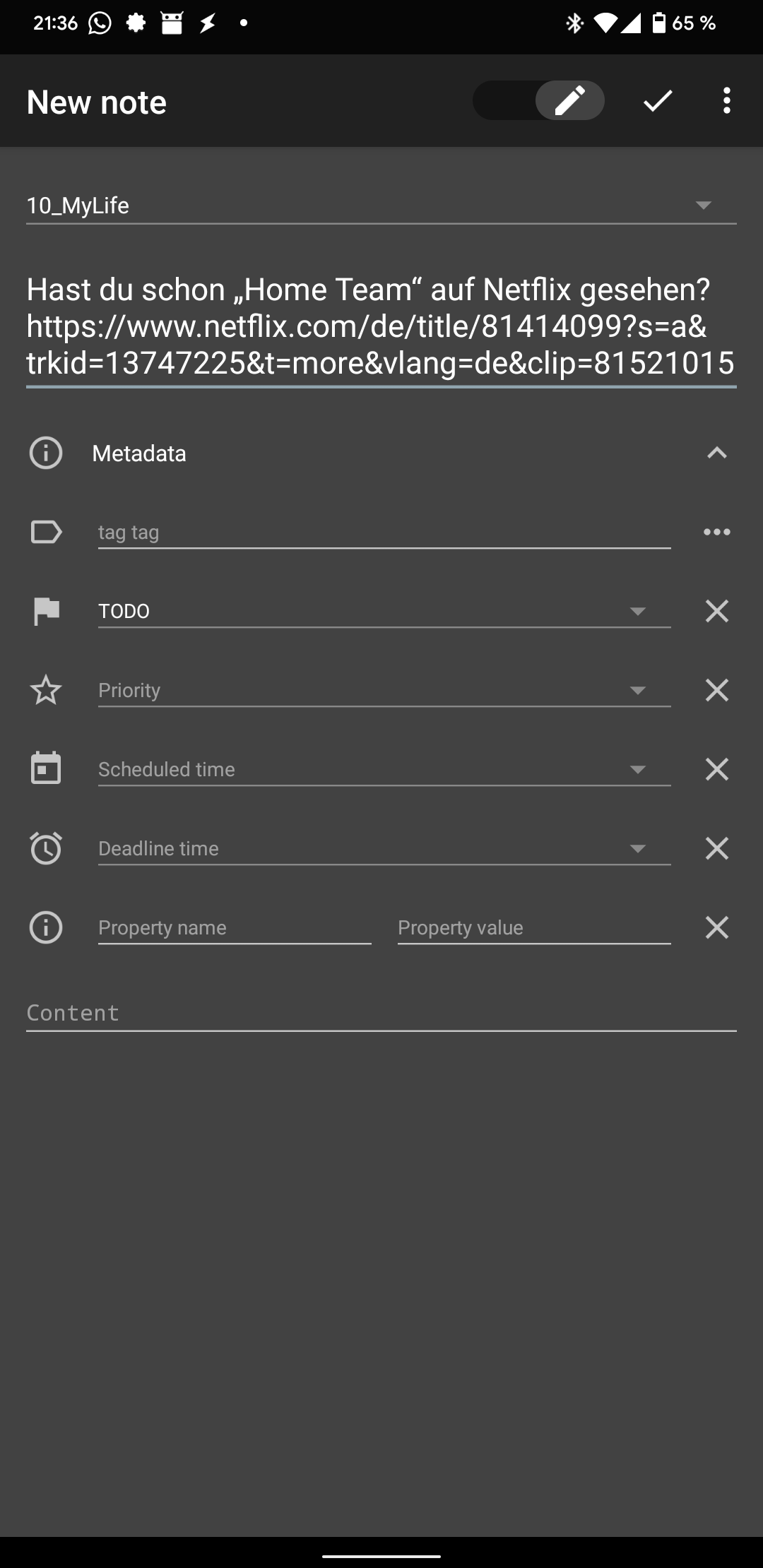Focus the Property value field
This screenshot has height=1568, width=763.
534,927
